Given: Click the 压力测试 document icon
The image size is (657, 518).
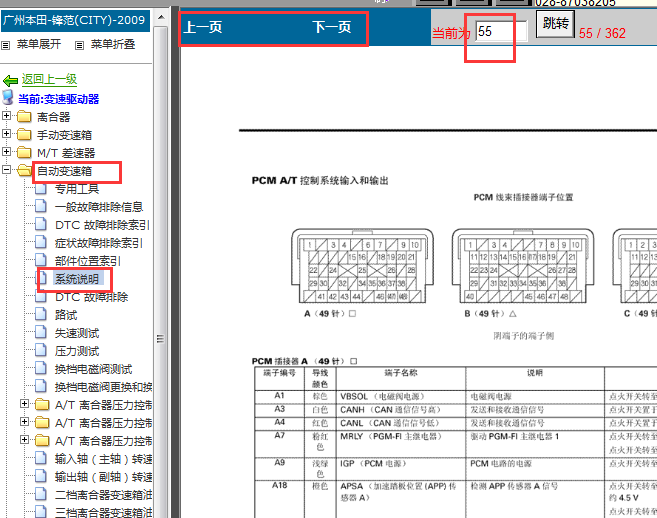Looking at the screenshot, I should (x=42, y=351).
